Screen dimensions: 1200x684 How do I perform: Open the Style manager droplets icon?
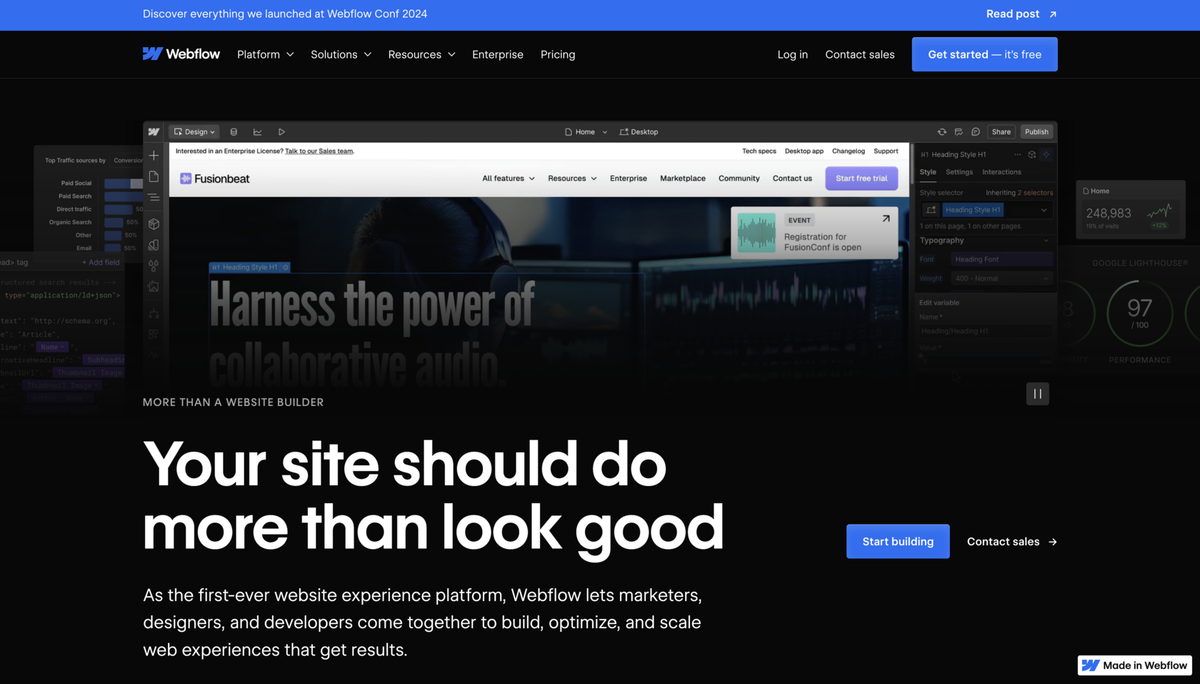tap(154, 266)
